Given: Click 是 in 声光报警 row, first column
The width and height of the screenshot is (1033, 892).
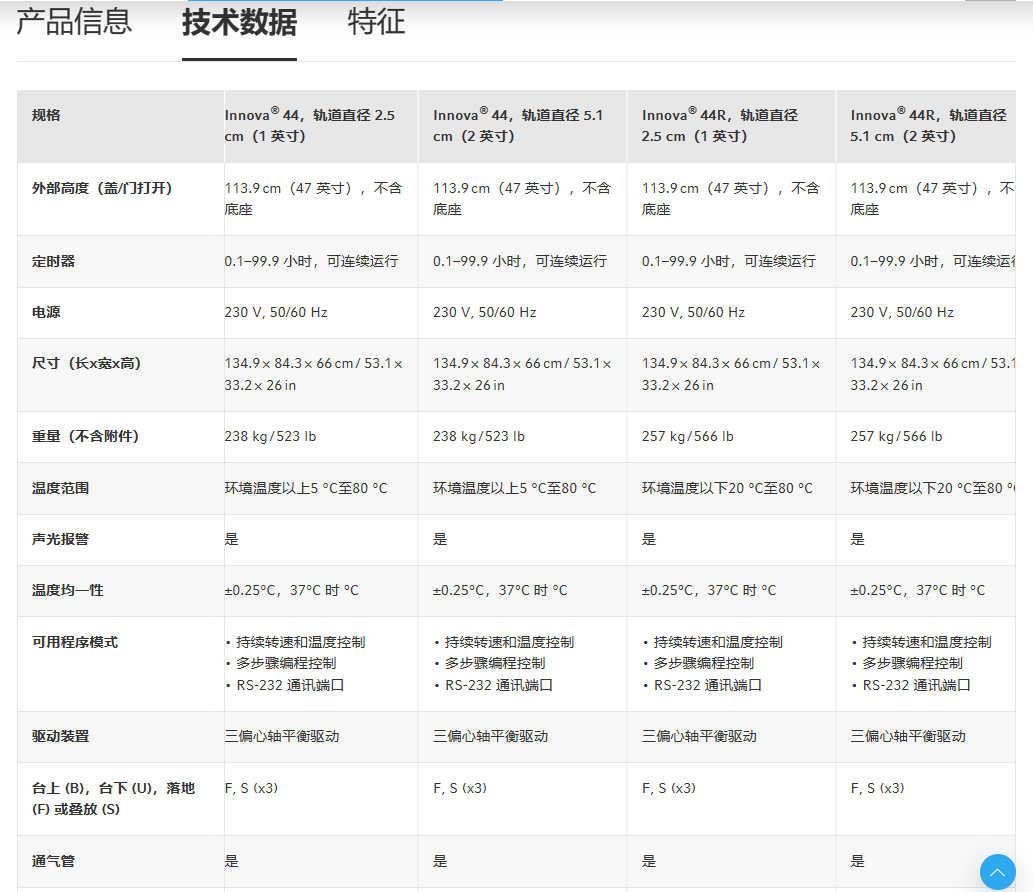Looking at the screenshot, I should [232, 540].
